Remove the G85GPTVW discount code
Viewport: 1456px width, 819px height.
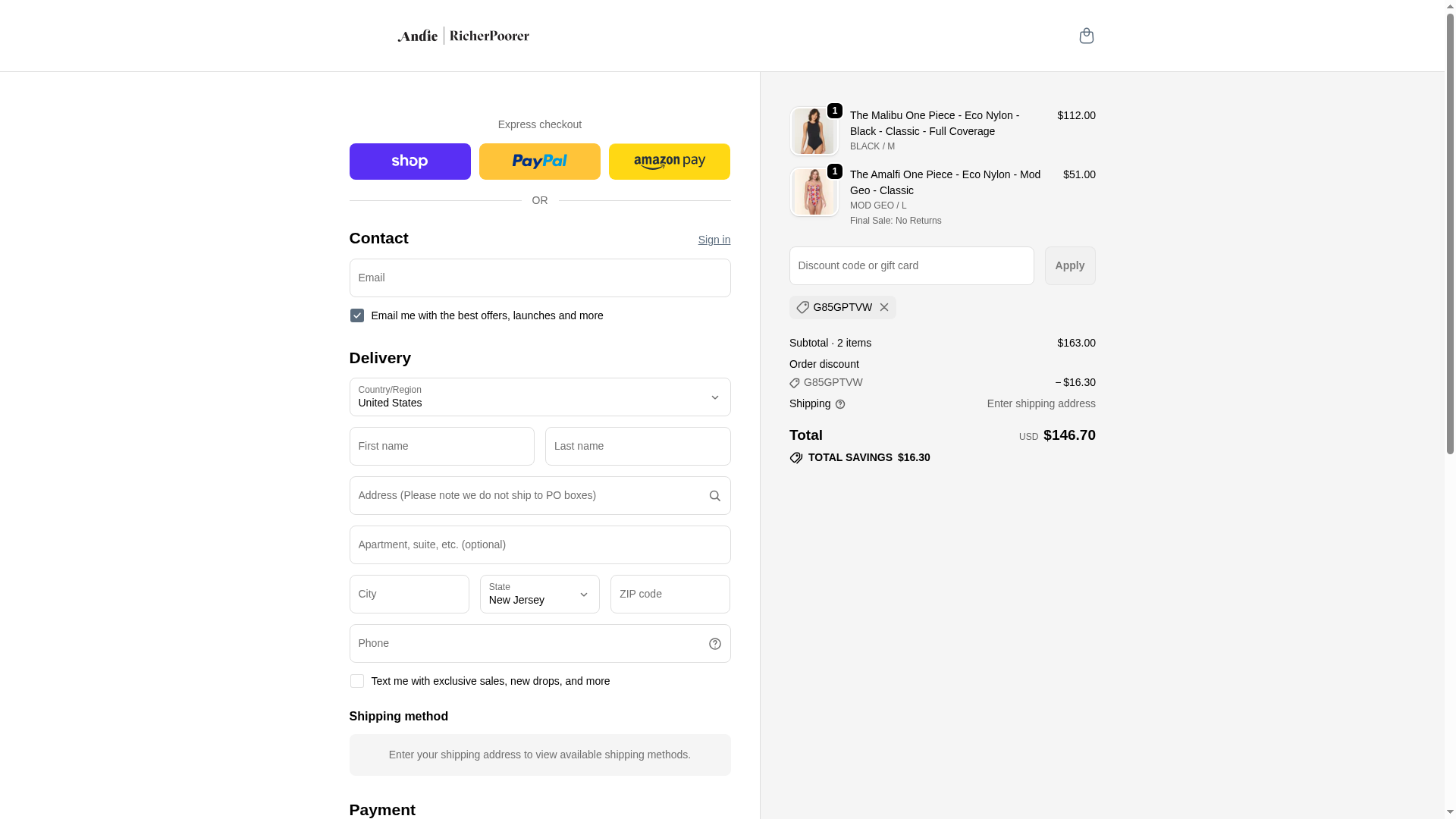pos(884,307)
